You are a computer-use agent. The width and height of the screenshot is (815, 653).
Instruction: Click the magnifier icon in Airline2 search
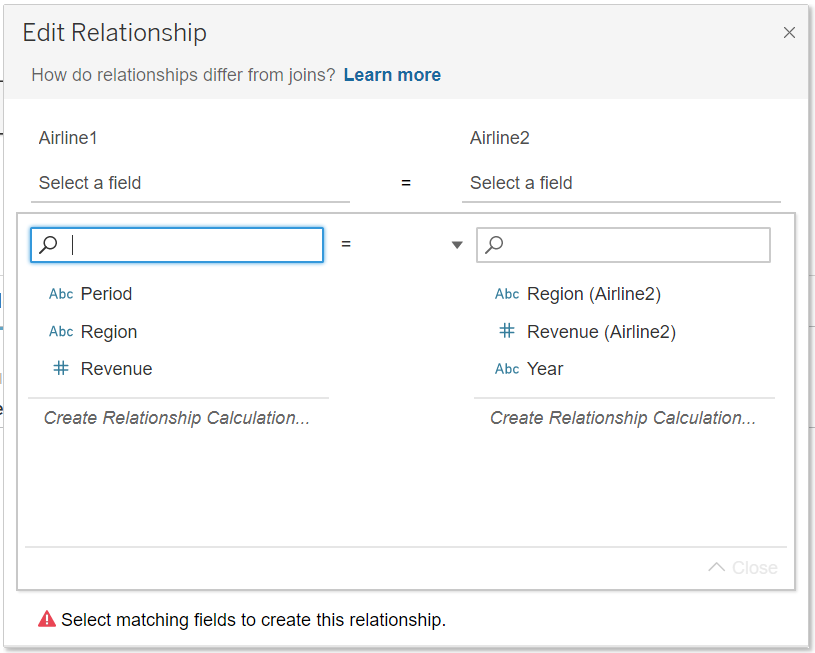(x=494, y=244)
